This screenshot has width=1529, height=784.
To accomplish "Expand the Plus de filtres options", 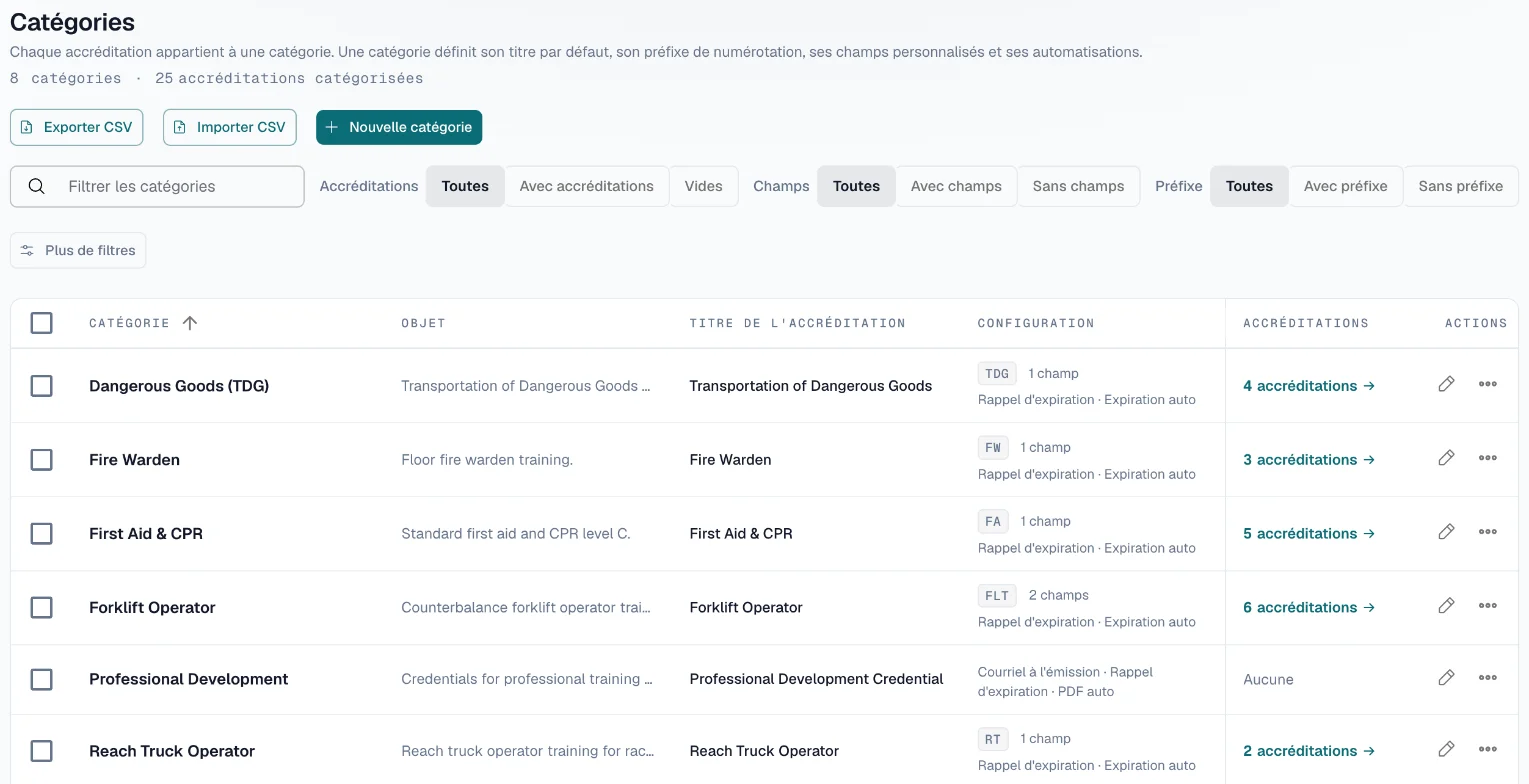I will click(x=78, y=250).
